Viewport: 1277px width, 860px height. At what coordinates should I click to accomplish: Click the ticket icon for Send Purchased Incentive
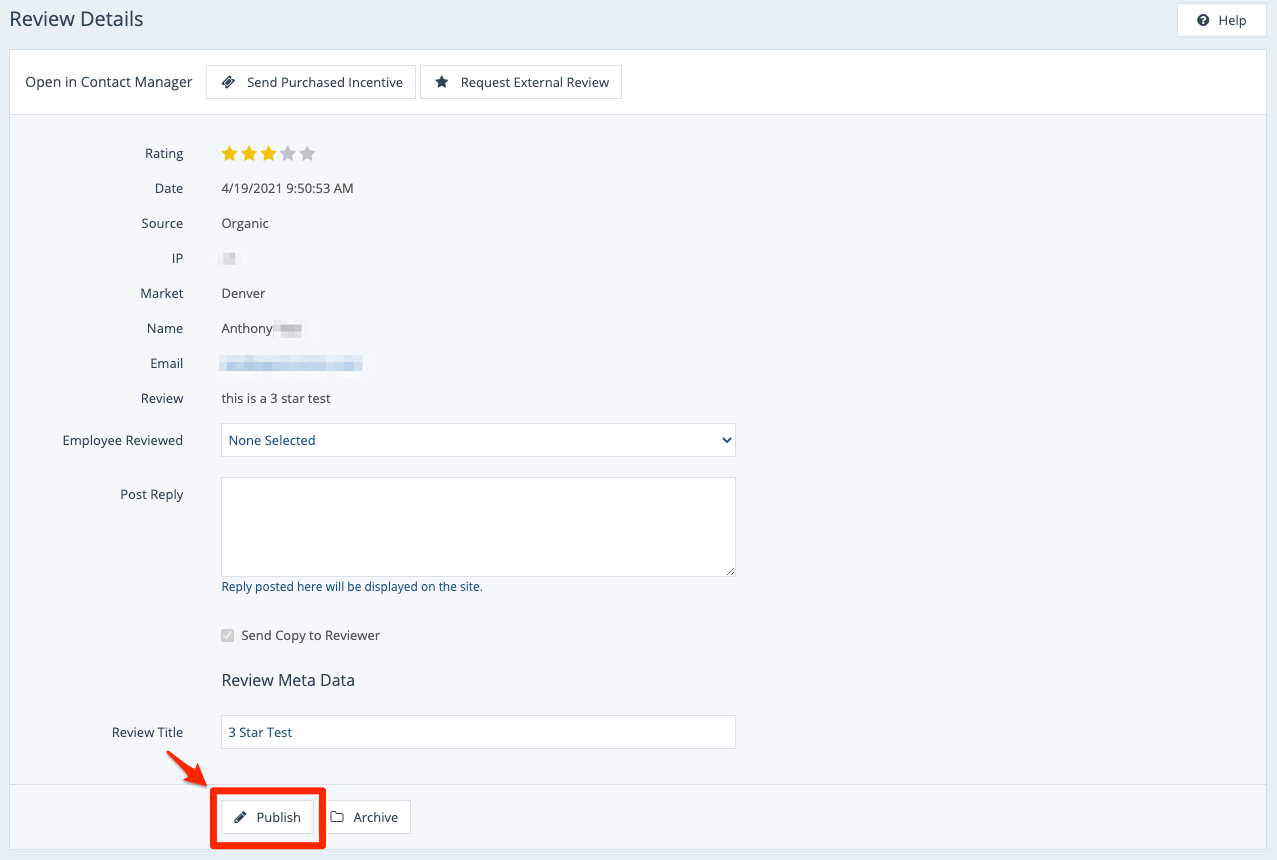tap(229, 82)
